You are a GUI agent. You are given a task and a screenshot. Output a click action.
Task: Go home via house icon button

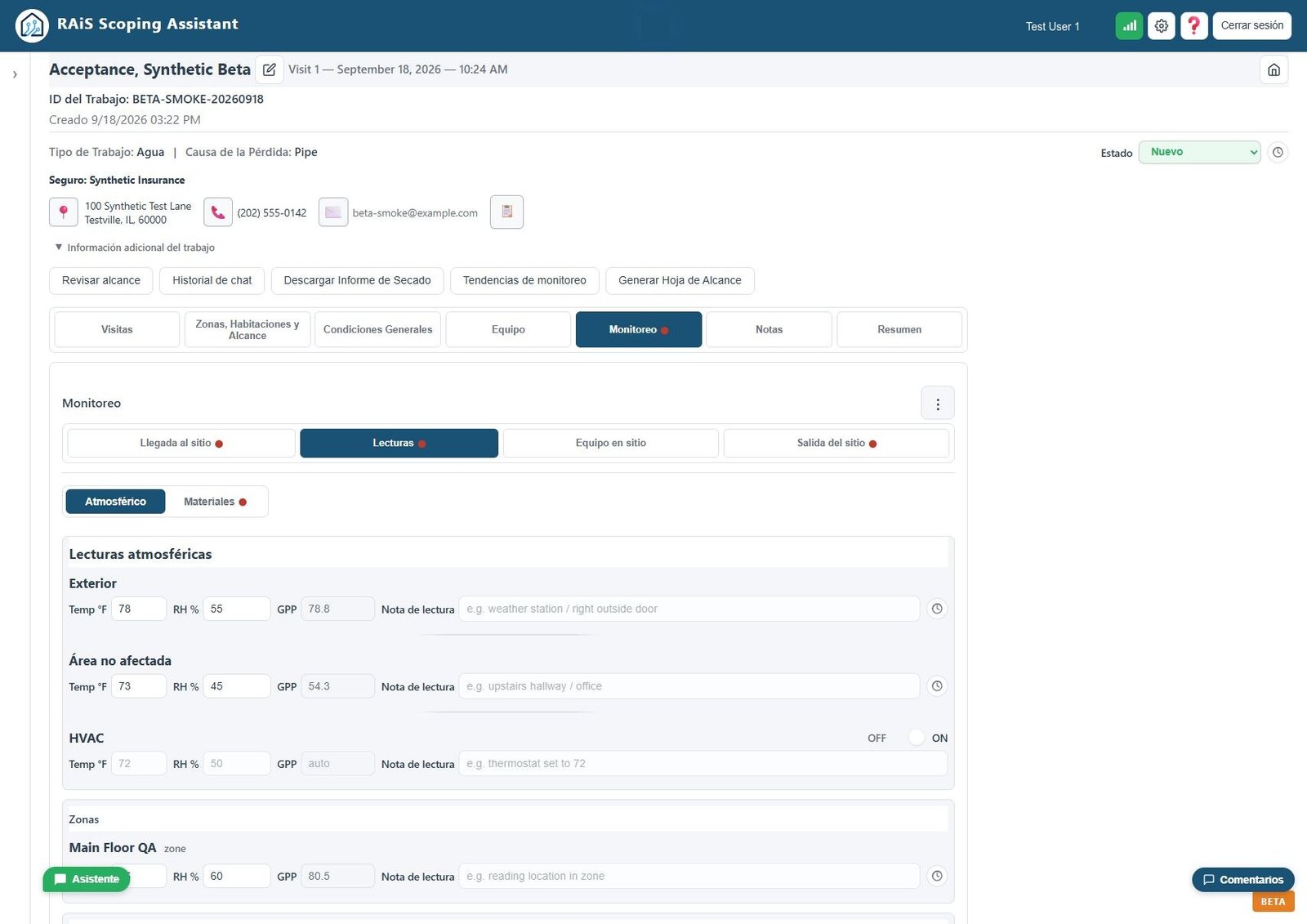click(x=1274, y=69)
